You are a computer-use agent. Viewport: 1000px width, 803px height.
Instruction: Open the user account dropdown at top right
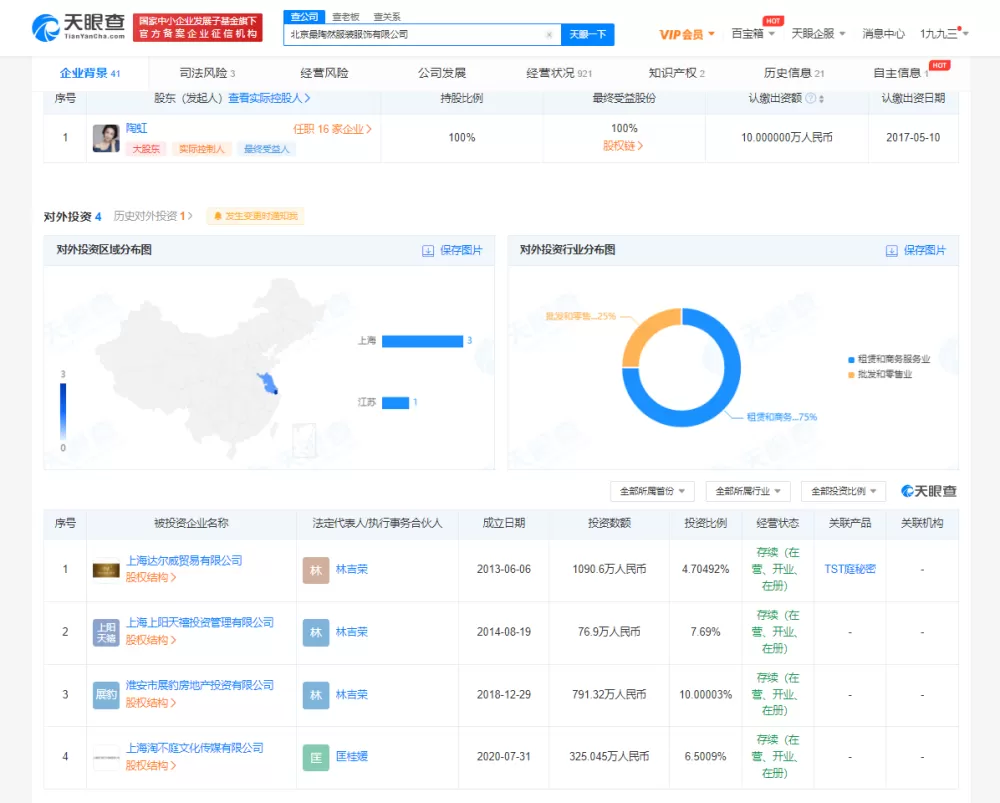(x=944, y=34)
